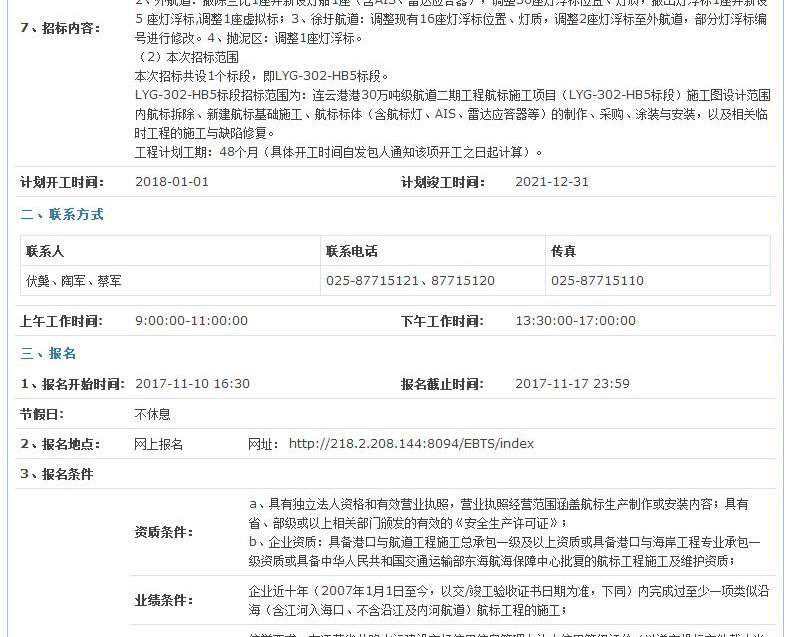Click registration deadline 2017-11-17 23:59
The height and width of the screenshot is (637, 790).
pos(572,384)
